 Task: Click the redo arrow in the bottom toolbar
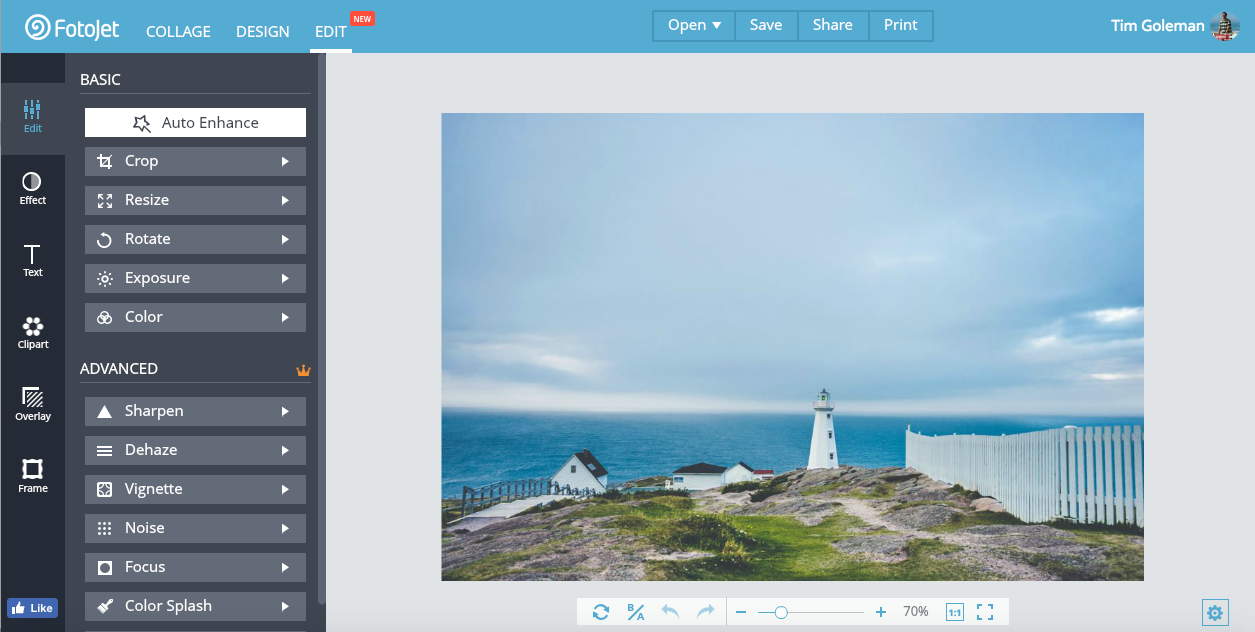(x=706, y=612)
